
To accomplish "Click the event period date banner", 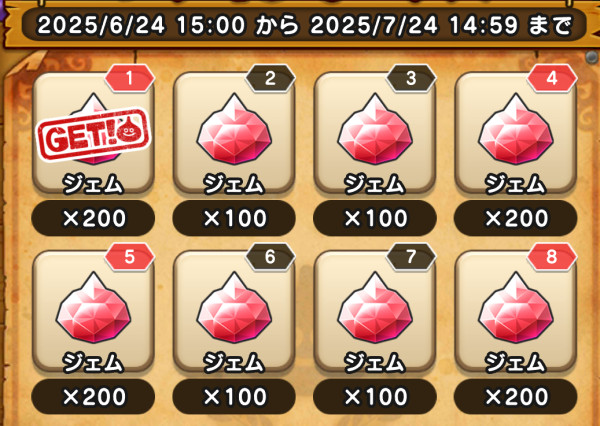I will pyautogui.click(x=304, y=25).
